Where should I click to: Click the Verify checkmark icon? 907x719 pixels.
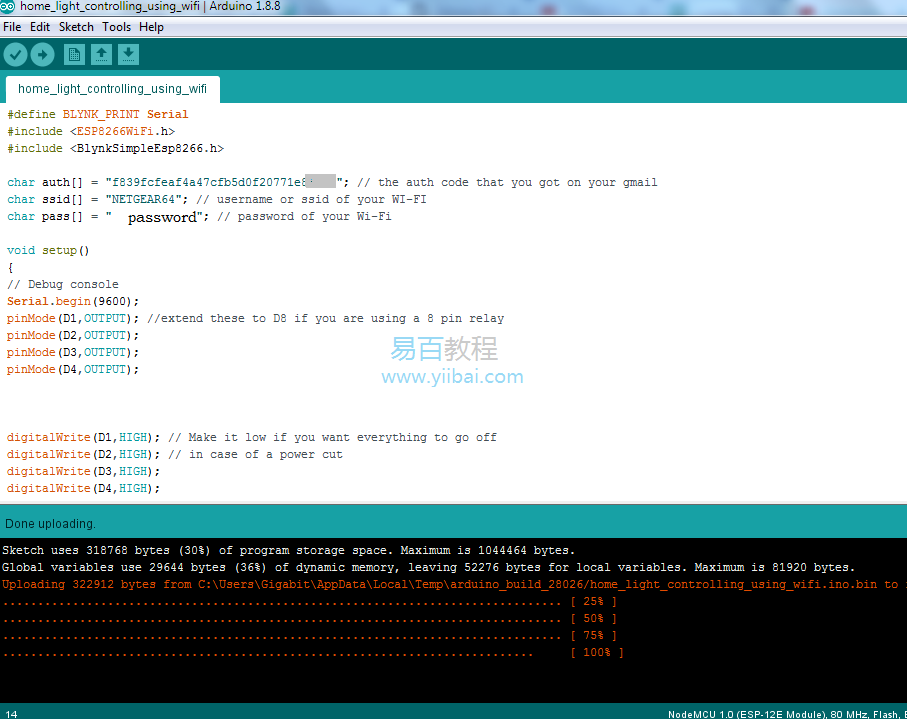pyautogui.click(x=15, y=55)
